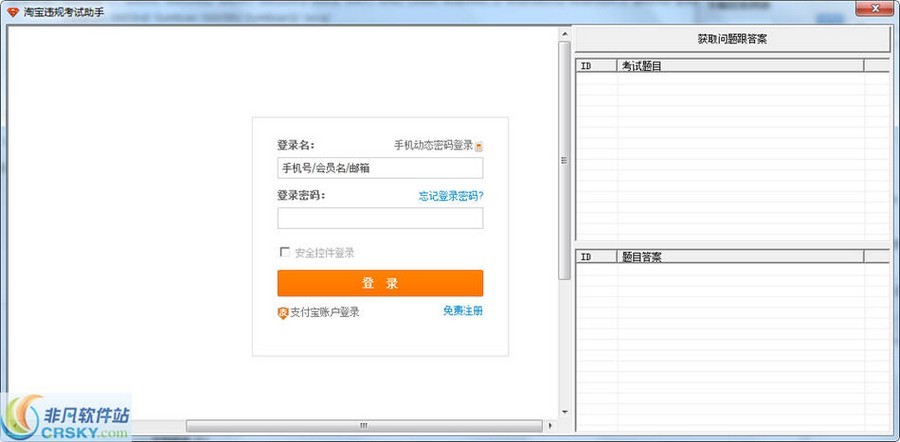Click the horizontal scrollbar thumb
Viewport: 900px width, 442px height.
click(364, 425)
